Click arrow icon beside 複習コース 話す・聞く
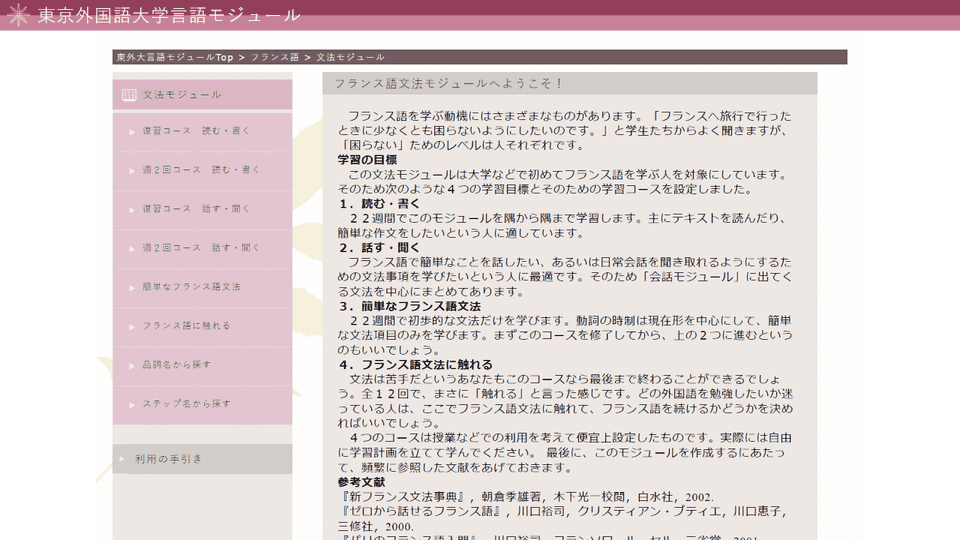Screen dimensions: 960x540 click(x=132, y=210)
